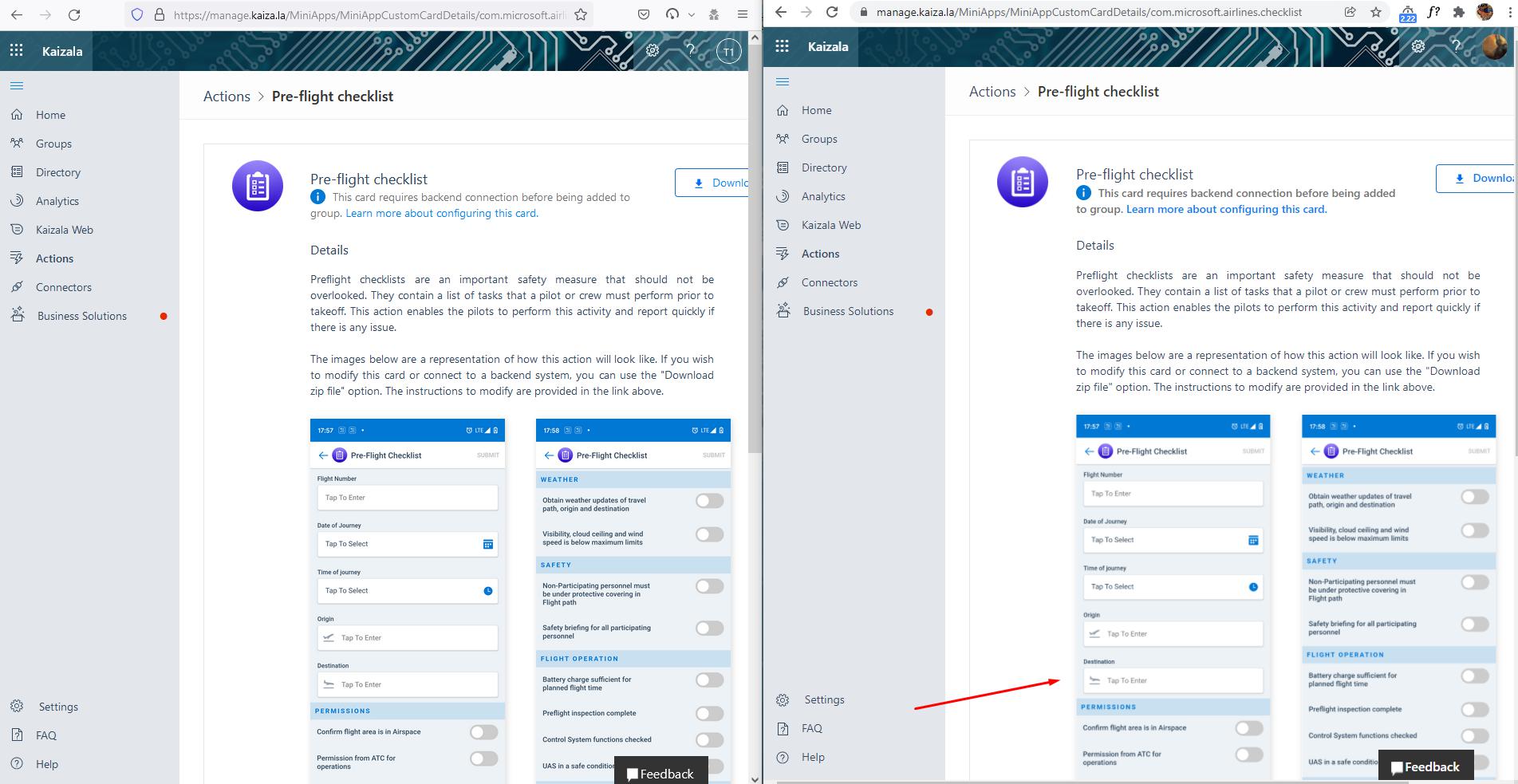Open Connectors in the right window sidebar
1518x784 pixels.
(x=830, y=282)
